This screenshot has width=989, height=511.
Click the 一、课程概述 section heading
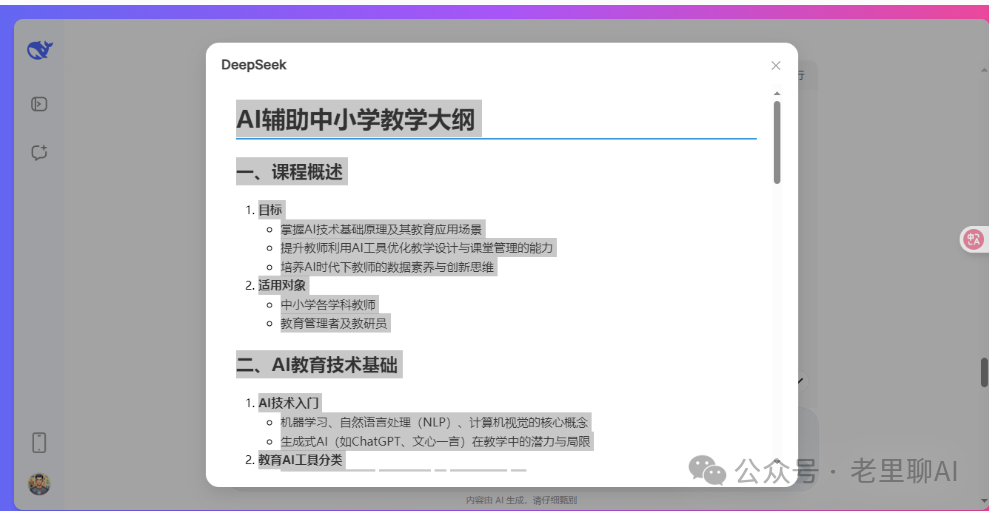click(x=291, y=172)
